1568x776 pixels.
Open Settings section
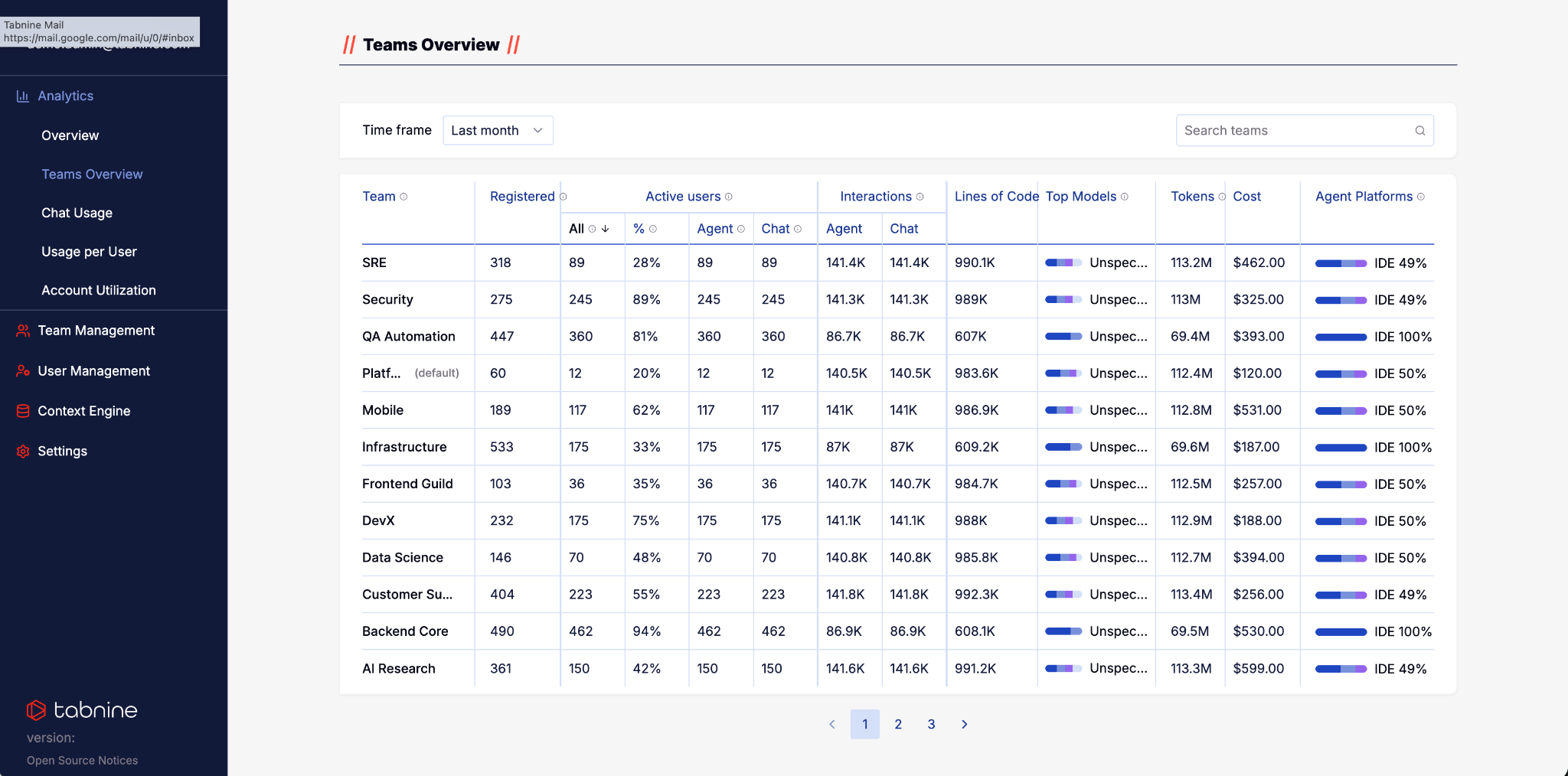tap(63, 452)
